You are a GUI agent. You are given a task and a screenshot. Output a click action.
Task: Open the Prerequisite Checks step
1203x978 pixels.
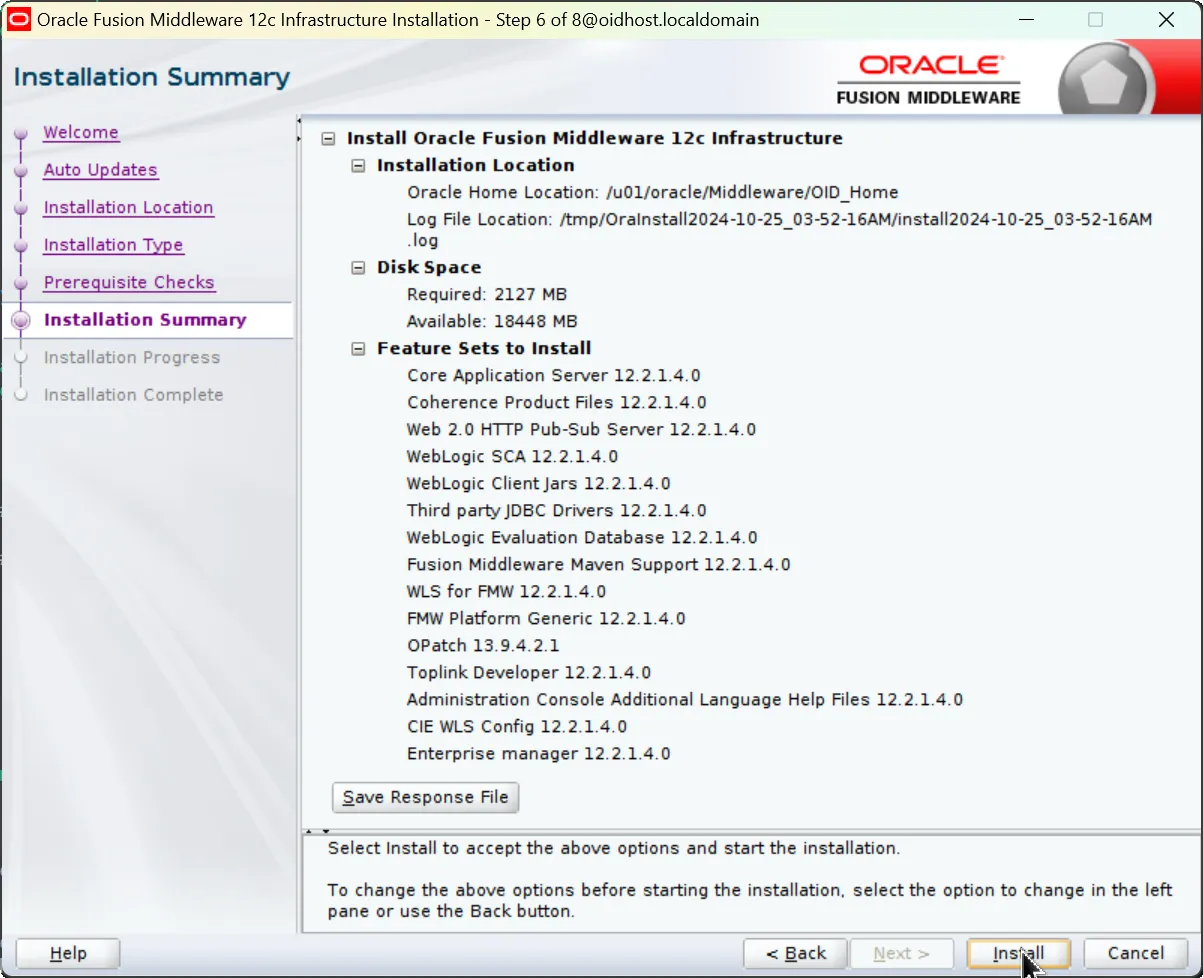point(129,282)
